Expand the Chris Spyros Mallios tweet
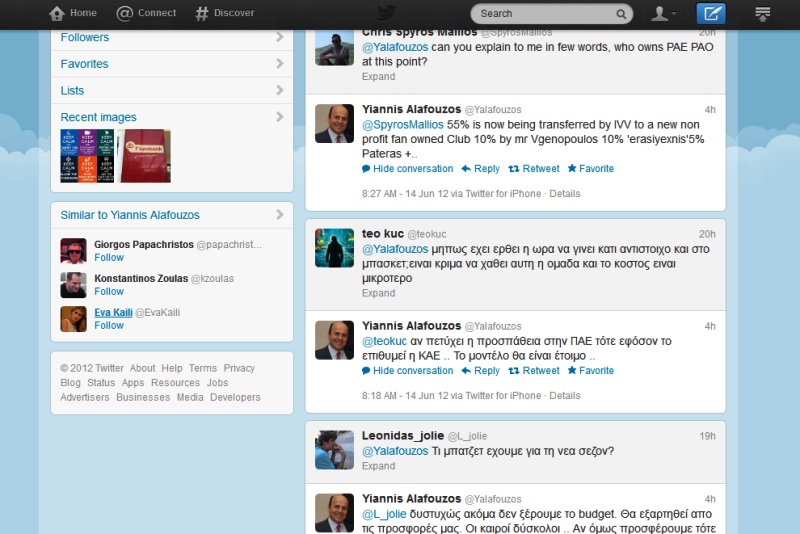Viewport: 800px width, 534px height. coord(378,77)
